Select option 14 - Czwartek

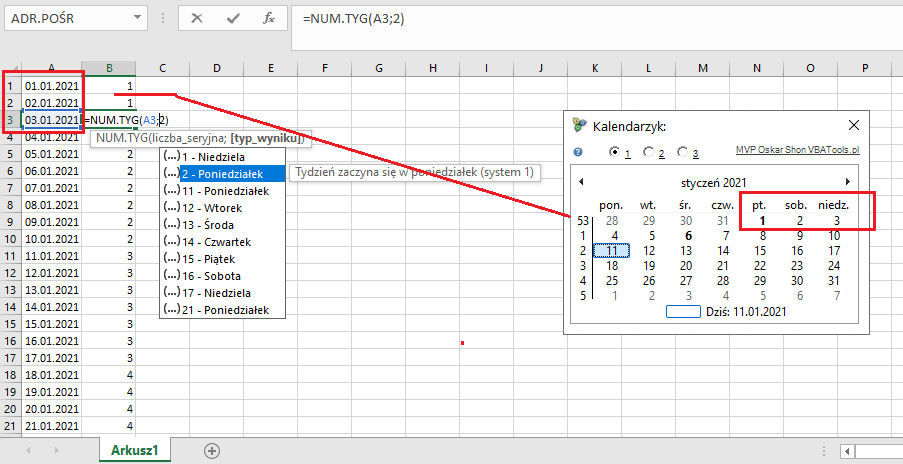pyautogui.click(x=222, y=242)
